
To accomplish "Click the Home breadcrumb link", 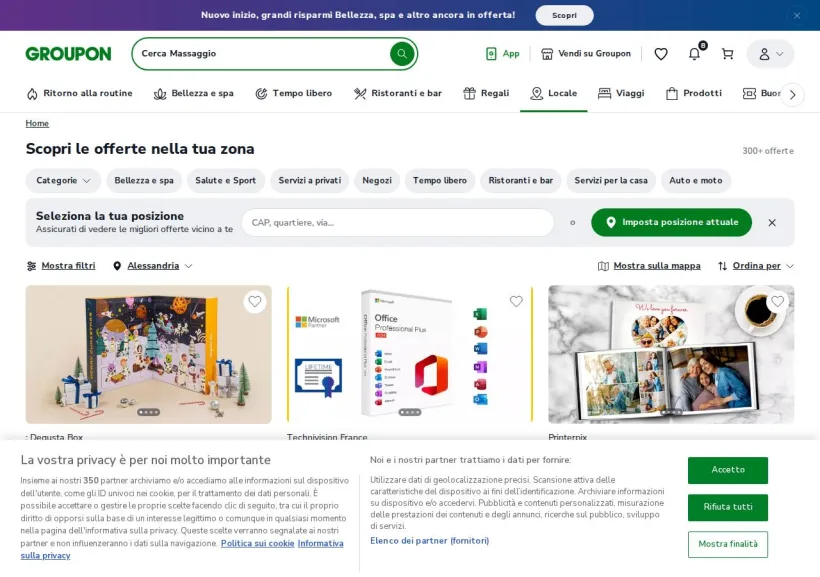I will [x=37, y=123].
